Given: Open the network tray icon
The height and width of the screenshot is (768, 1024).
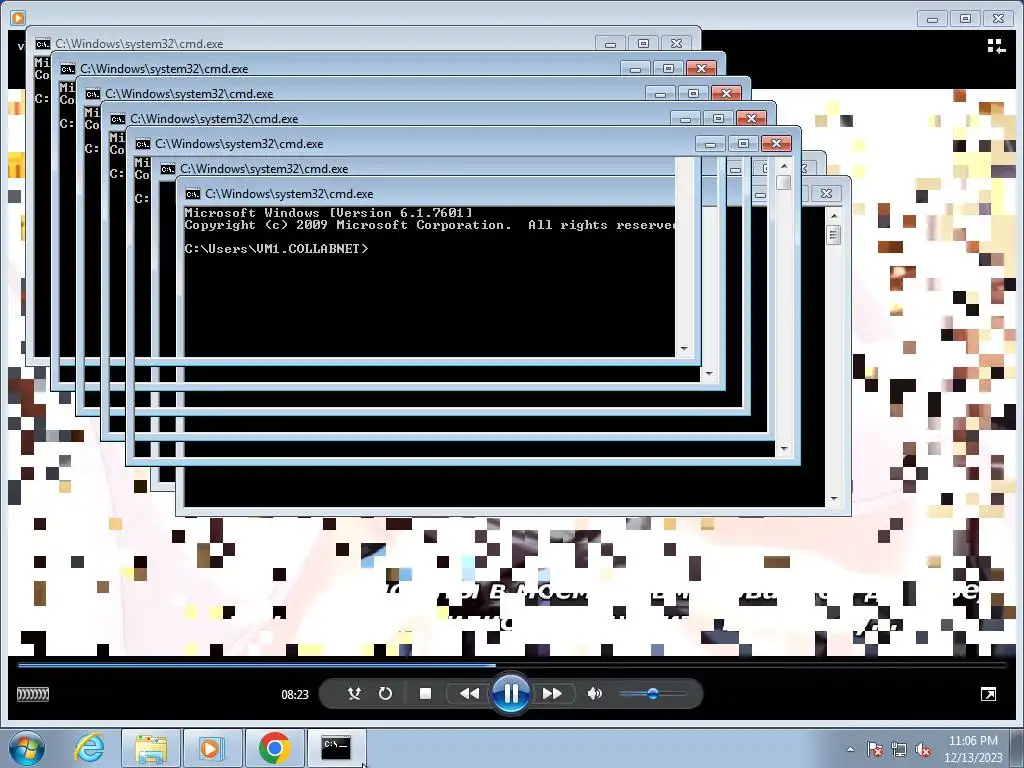Looking at the screenshot, I should tap(899, 749).
